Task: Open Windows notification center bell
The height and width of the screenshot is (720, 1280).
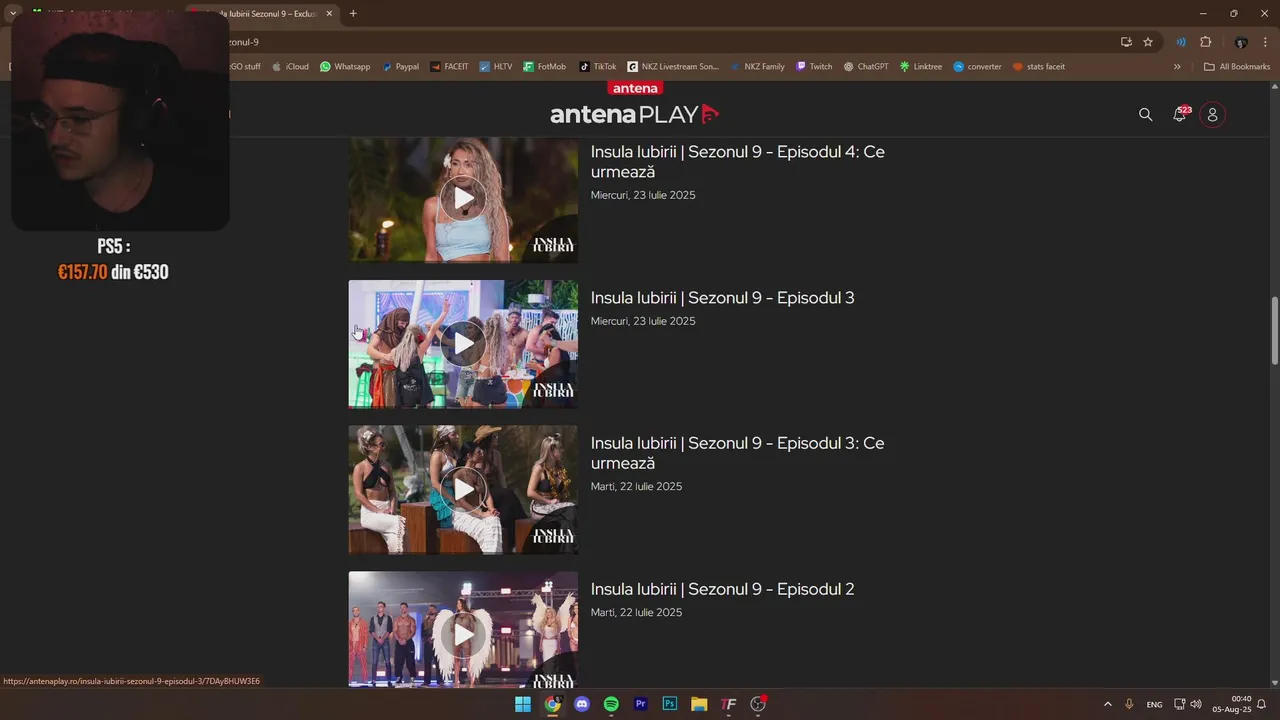Action: pyautogui.click(x=1262, y=704)
